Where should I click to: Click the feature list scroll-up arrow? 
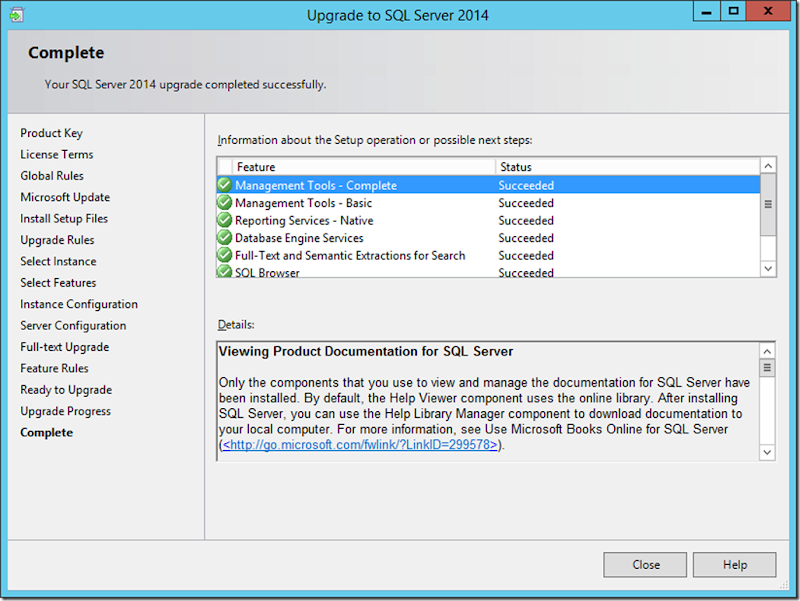[x=768, y=166]
